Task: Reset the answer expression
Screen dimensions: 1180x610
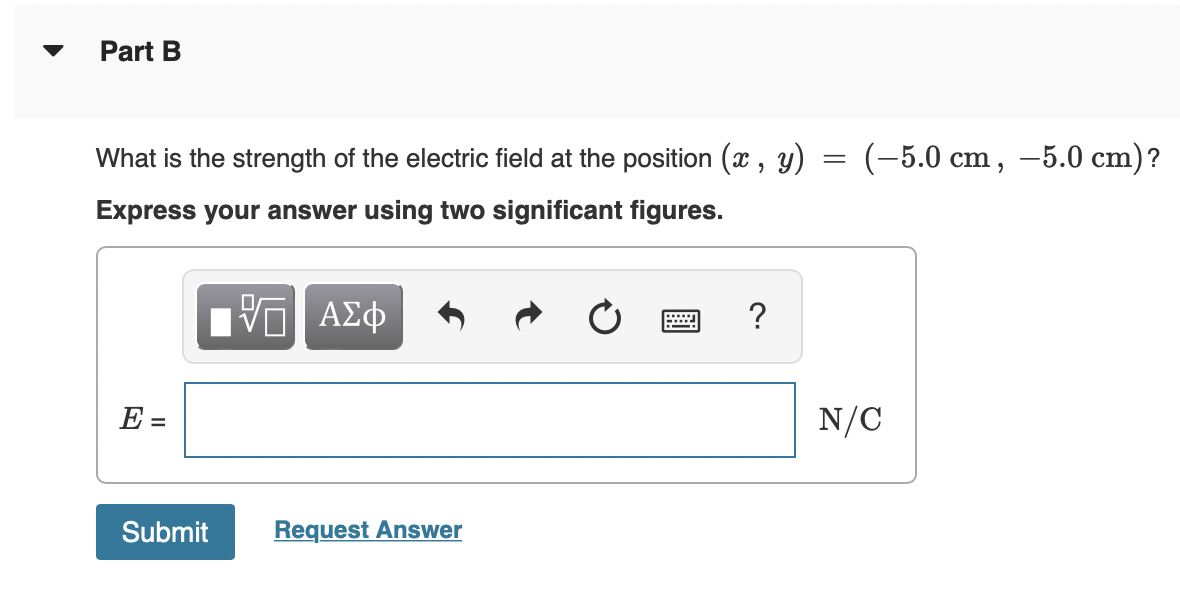Action: (x=604, y=316)
